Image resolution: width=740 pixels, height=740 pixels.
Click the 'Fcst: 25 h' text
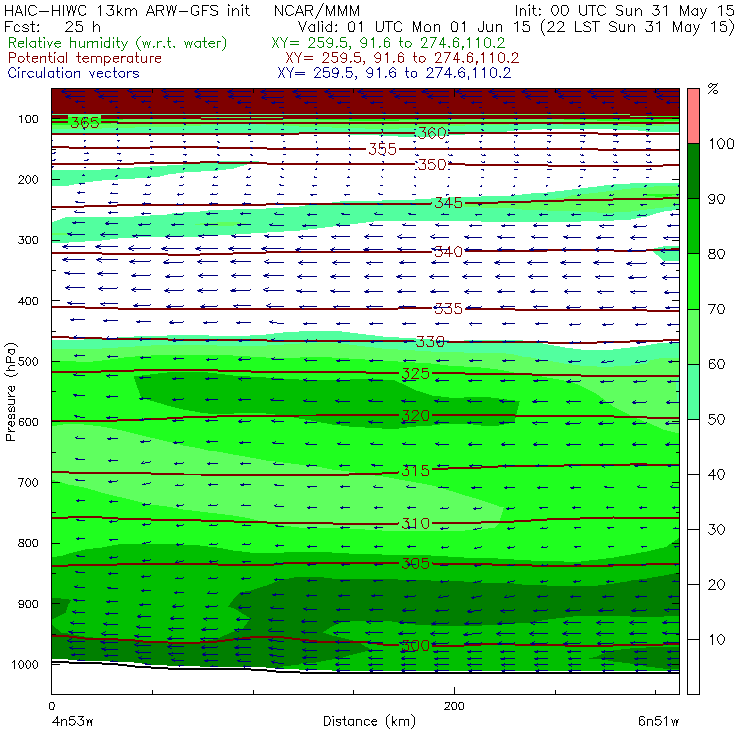point(52,26)
